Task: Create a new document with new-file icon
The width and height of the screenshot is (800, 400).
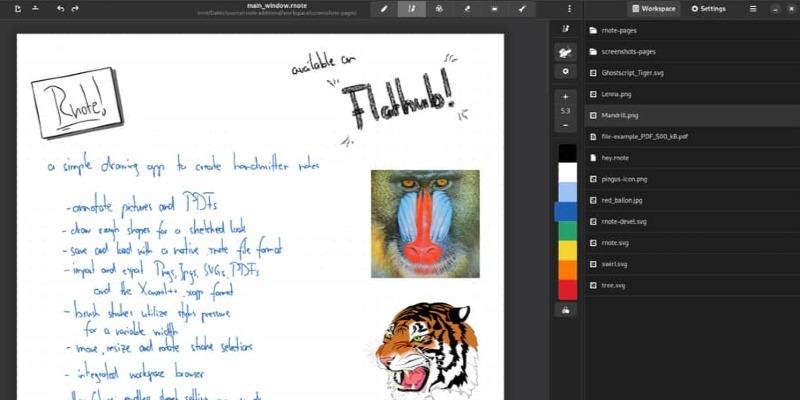Action: coord(17,9)
